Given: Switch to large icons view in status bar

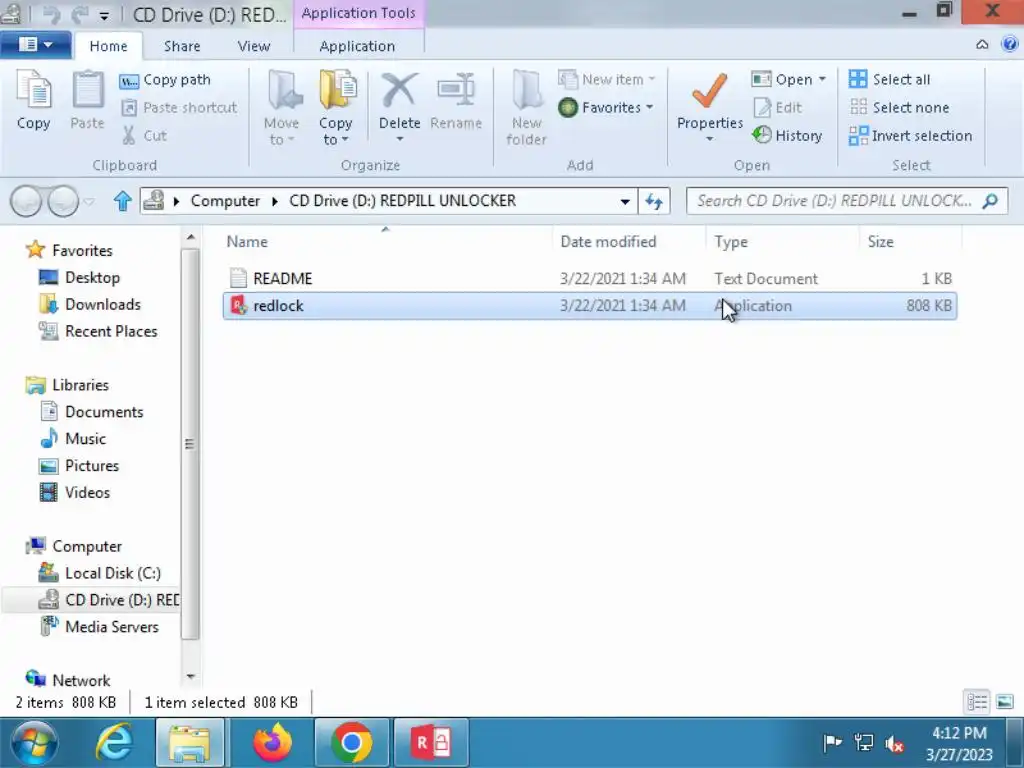Looking at the screenshot, I should (x=1004, y=703).
